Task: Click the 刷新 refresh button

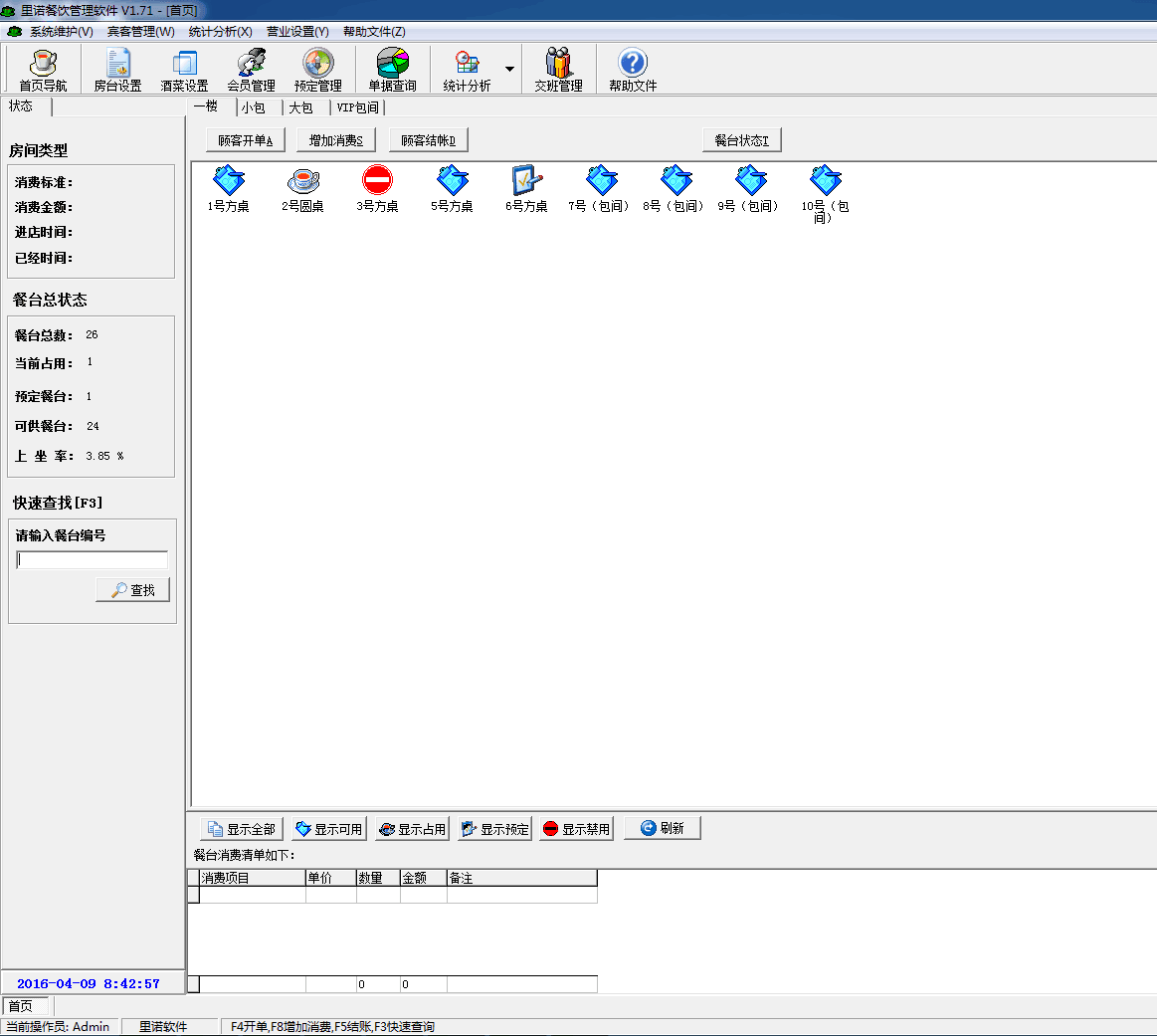Action: (663, 828)
